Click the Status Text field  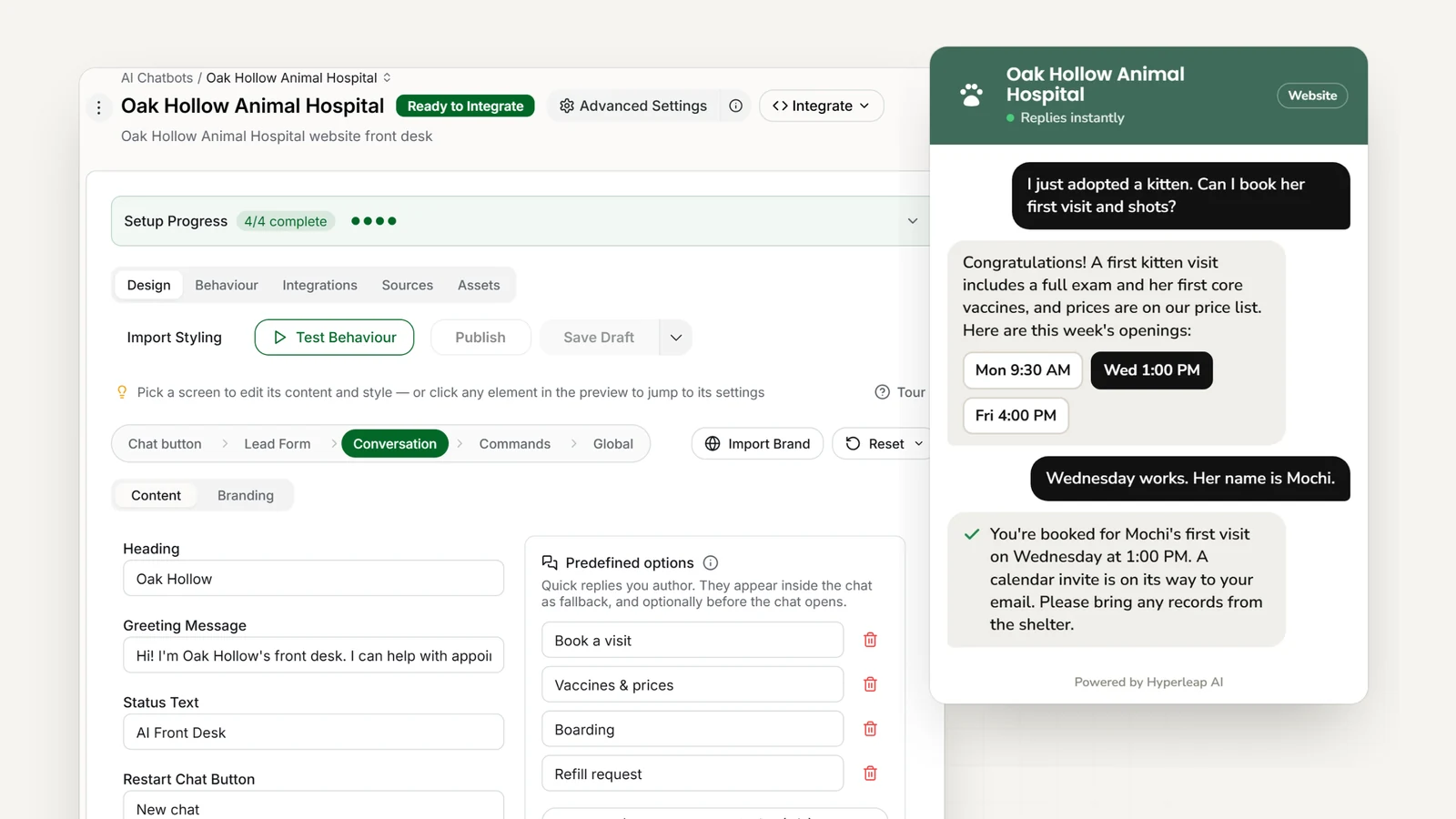(313, 732)
